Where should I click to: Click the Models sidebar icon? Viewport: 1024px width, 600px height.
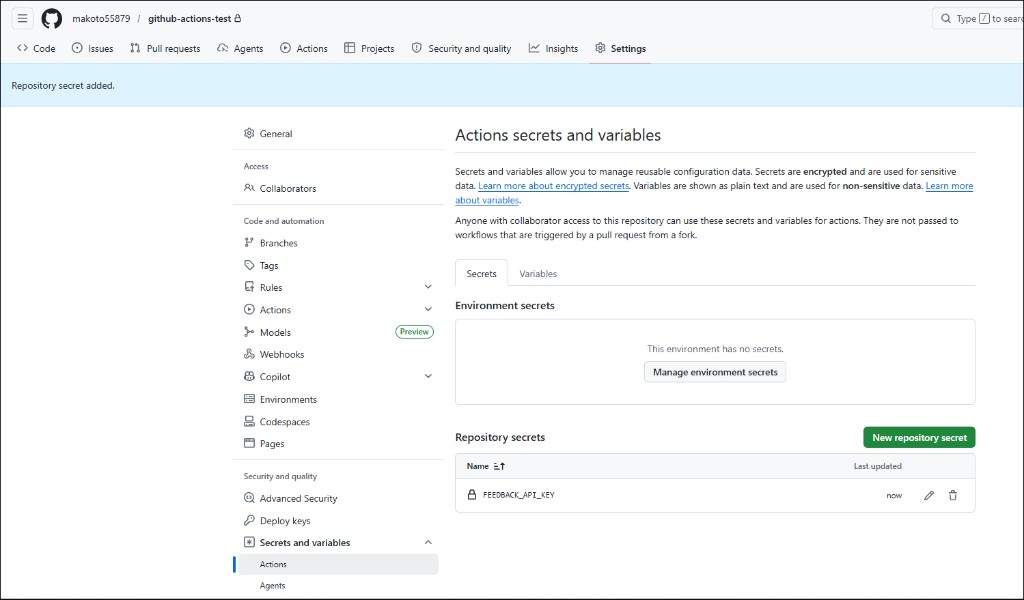pyautogui.click(x=249, y=332)
